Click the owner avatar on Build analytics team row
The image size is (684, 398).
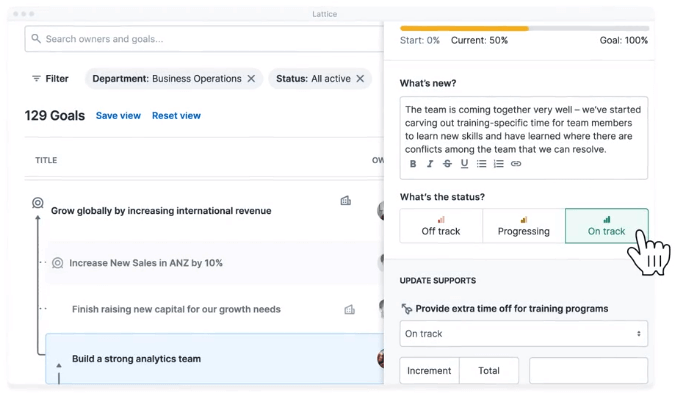[x=380, y=359]
